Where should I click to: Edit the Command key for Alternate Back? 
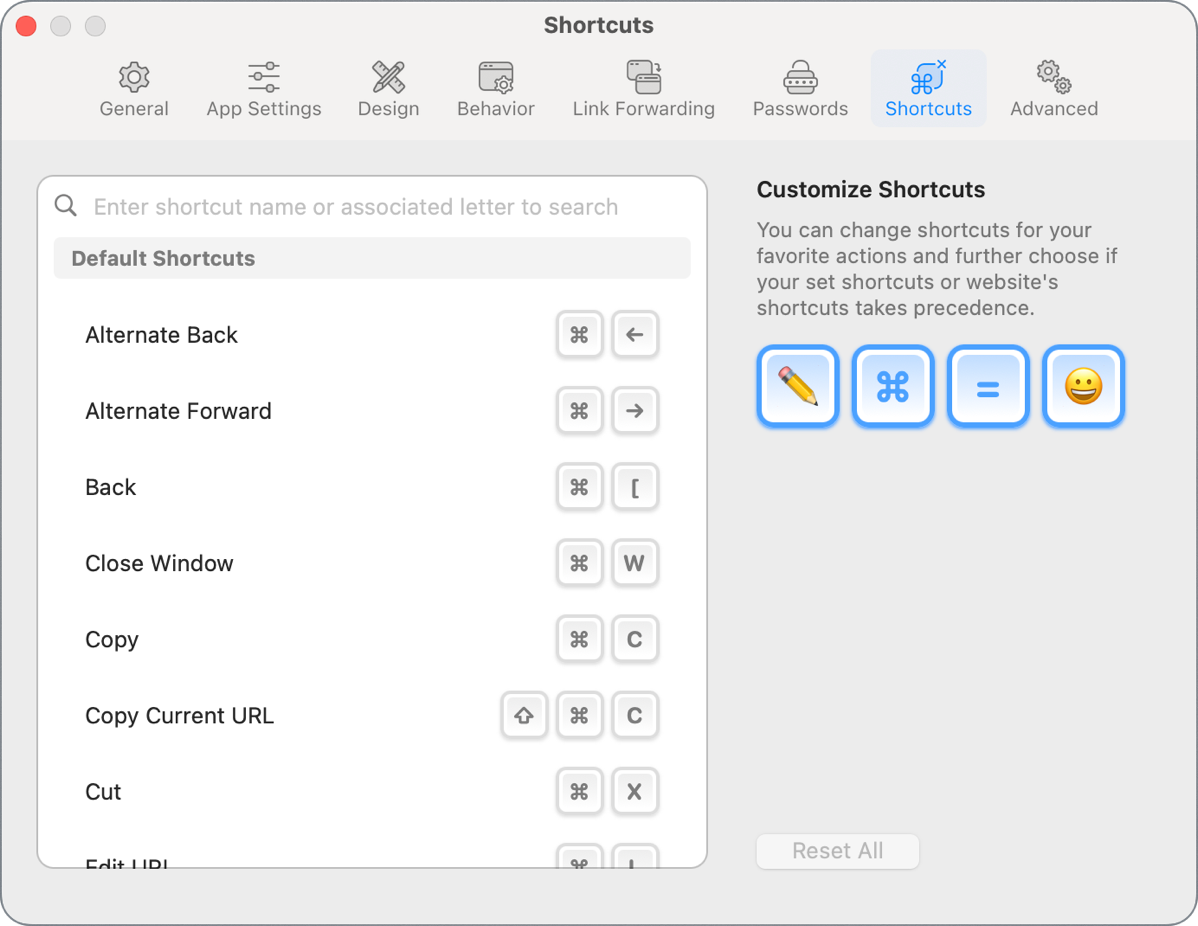point(579,335)
